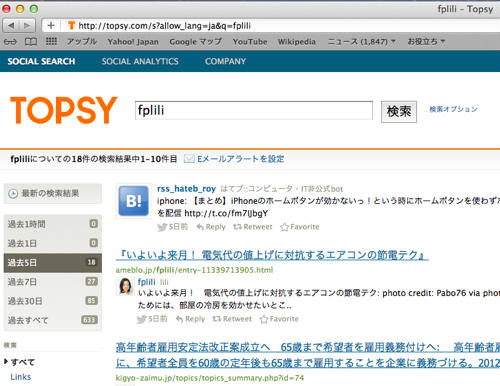
Task: Open the fplili username link
Action: point(147,282)
